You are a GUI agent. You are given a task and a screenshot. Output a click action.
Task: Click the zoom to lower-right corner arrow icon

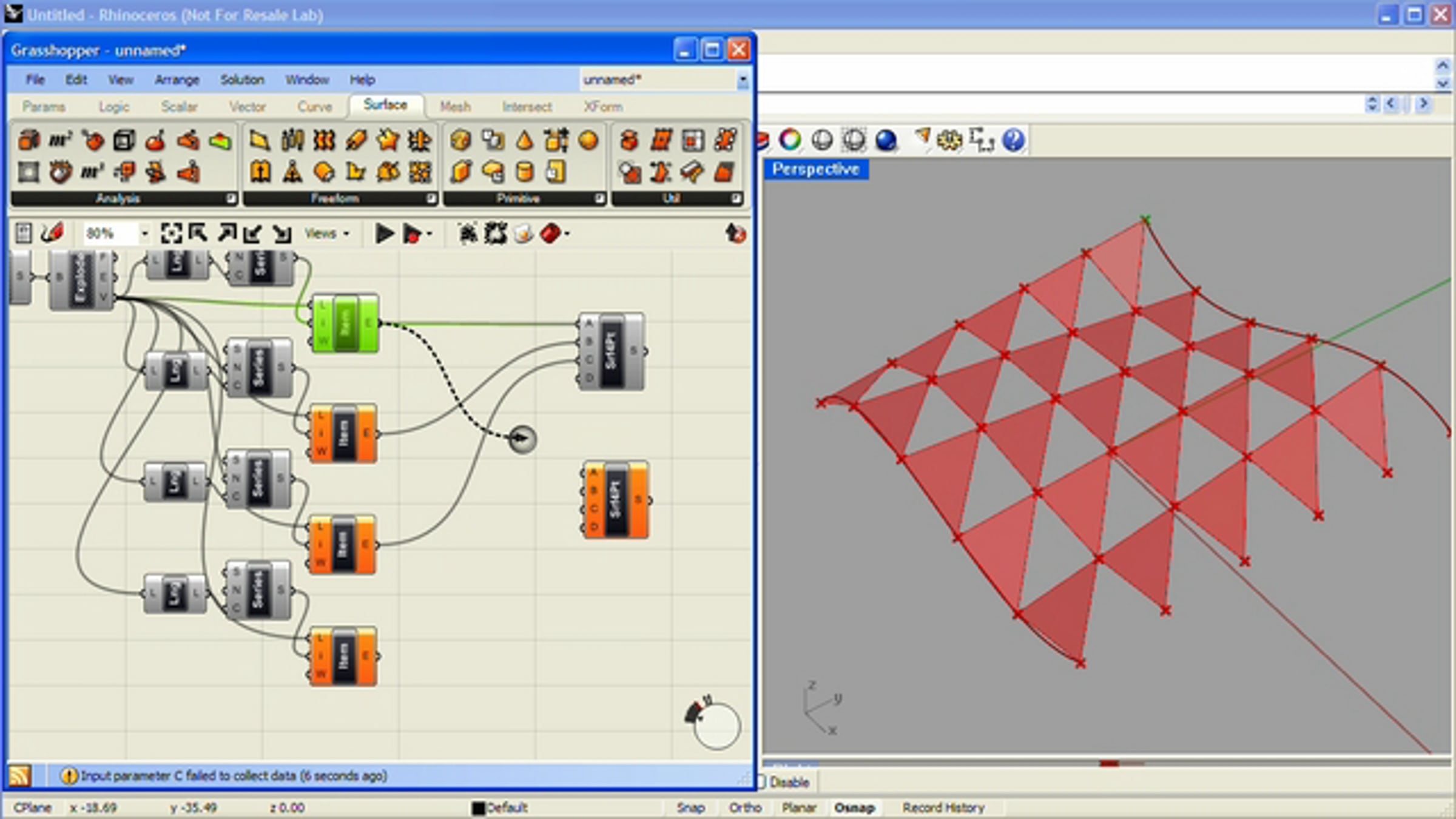[282, 234]
